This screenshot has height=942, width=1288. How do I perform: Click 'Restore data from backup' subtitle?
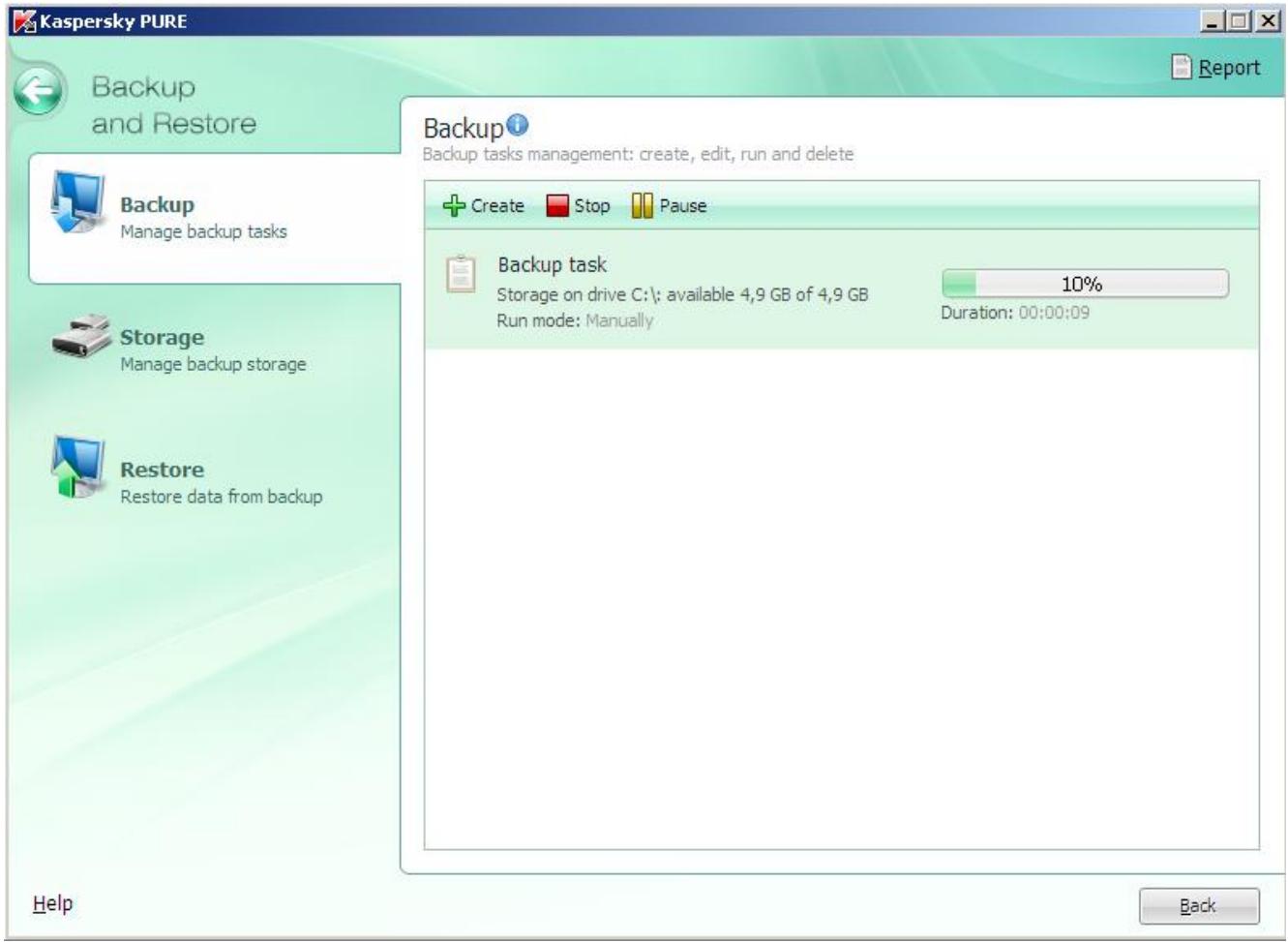(x=222, y=497)
